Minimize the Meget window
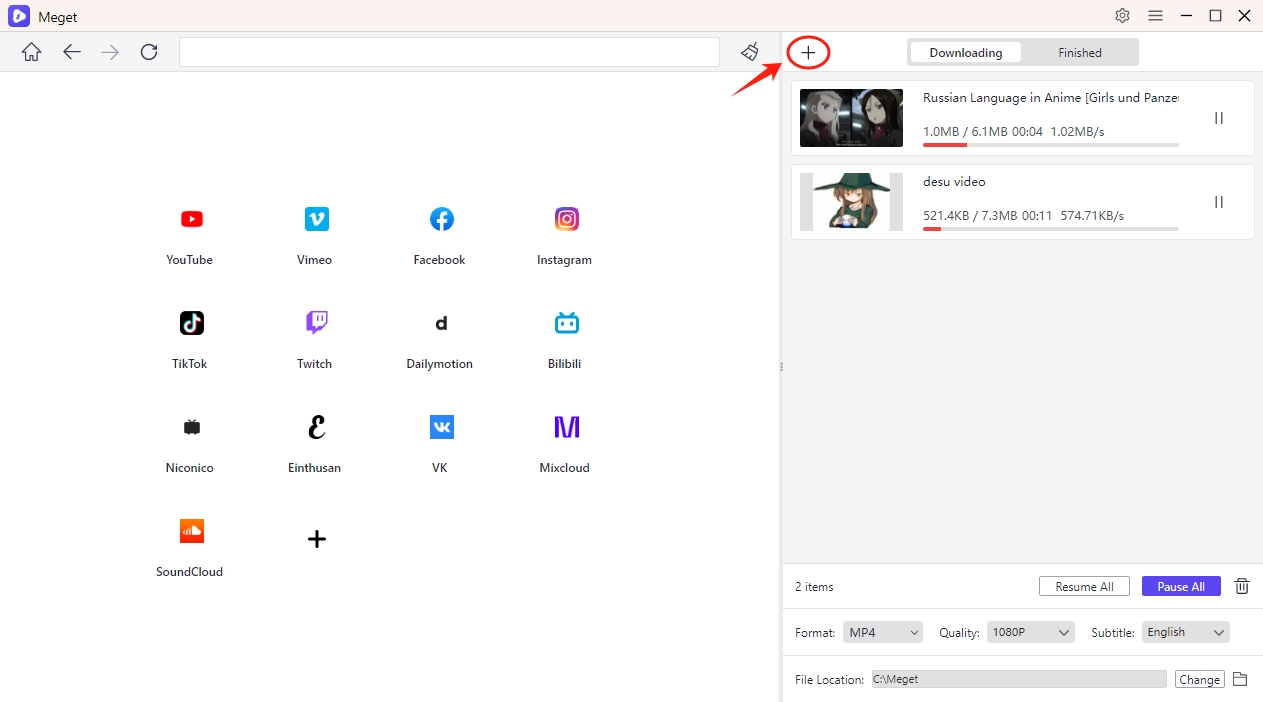Viewport: 1263px width, 702px height. click(x=1186, y=15)
